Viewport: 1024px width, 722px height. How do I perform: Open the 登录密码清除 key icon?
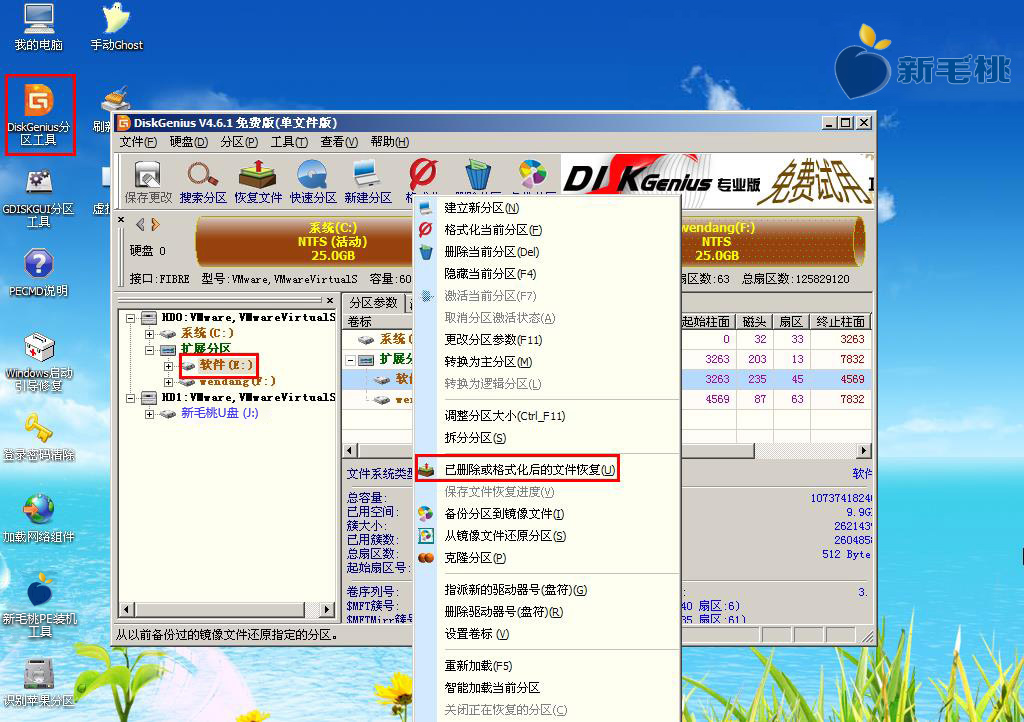coord(39,438)
